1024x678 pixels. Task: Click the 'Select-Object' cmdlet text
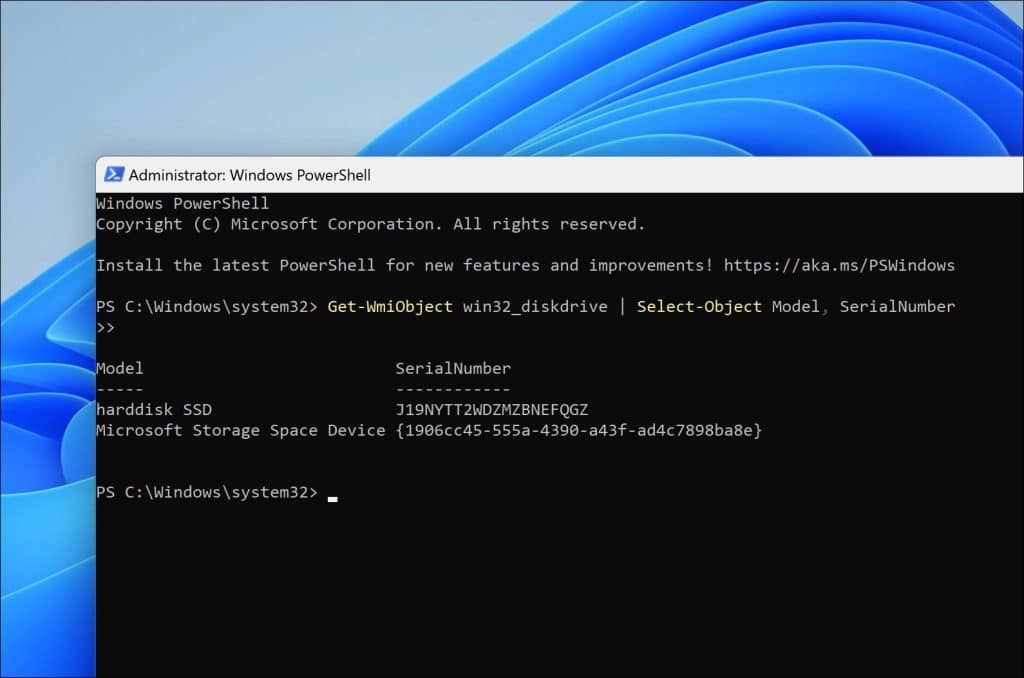pyautogui.click(x=699, y=306)
